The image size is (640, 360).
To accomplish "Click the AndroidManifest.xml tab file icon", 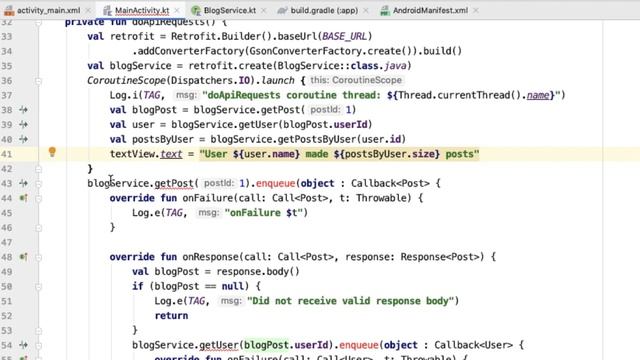I will (x=385, y=11).
